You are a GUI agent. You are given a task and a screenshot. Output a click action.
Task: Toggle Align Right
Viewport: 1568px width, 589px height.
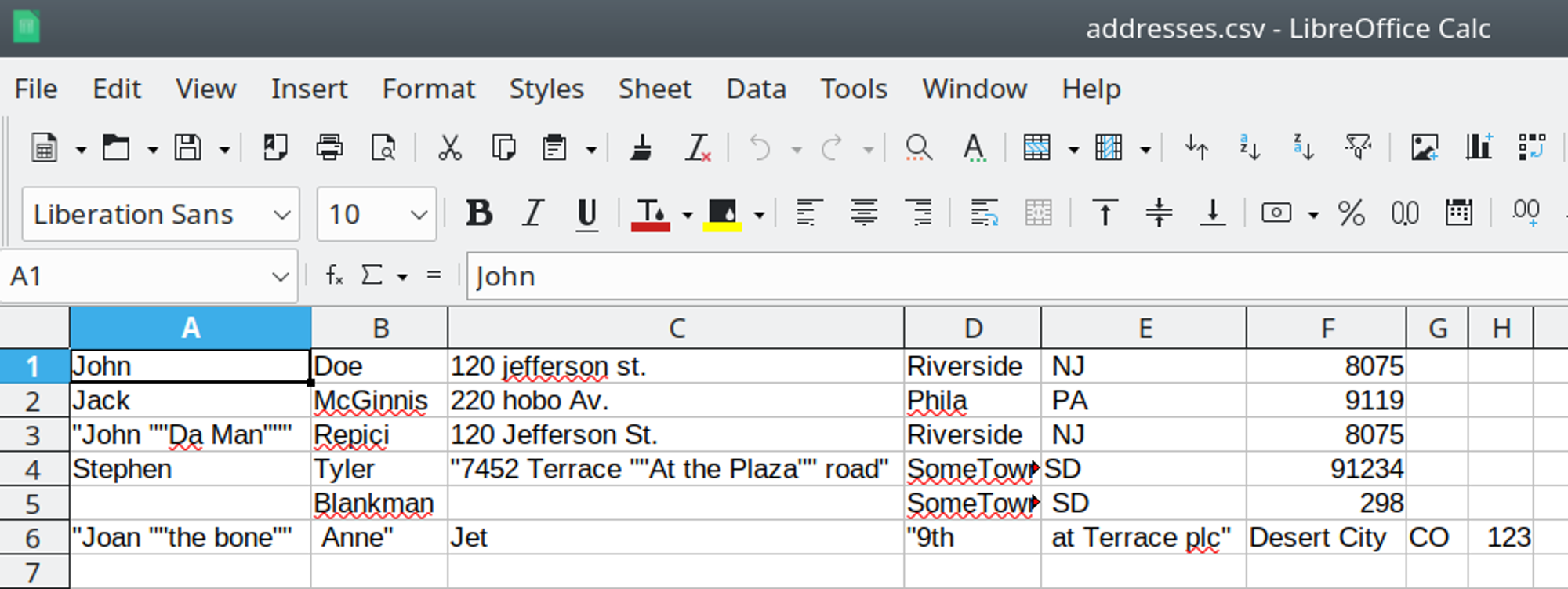918,213
